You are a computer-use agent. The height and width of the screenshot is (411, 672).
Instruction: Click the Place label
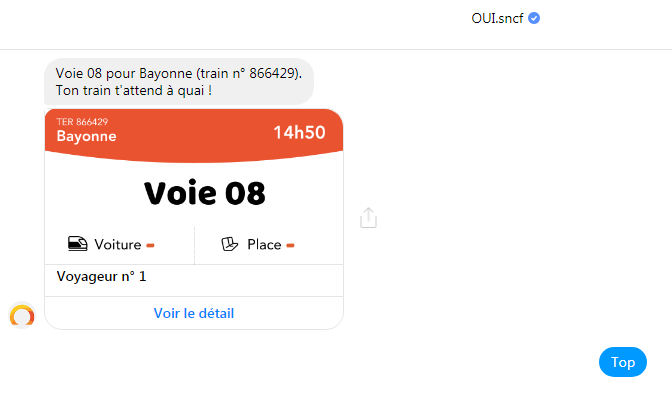click(x=264, y=245)
